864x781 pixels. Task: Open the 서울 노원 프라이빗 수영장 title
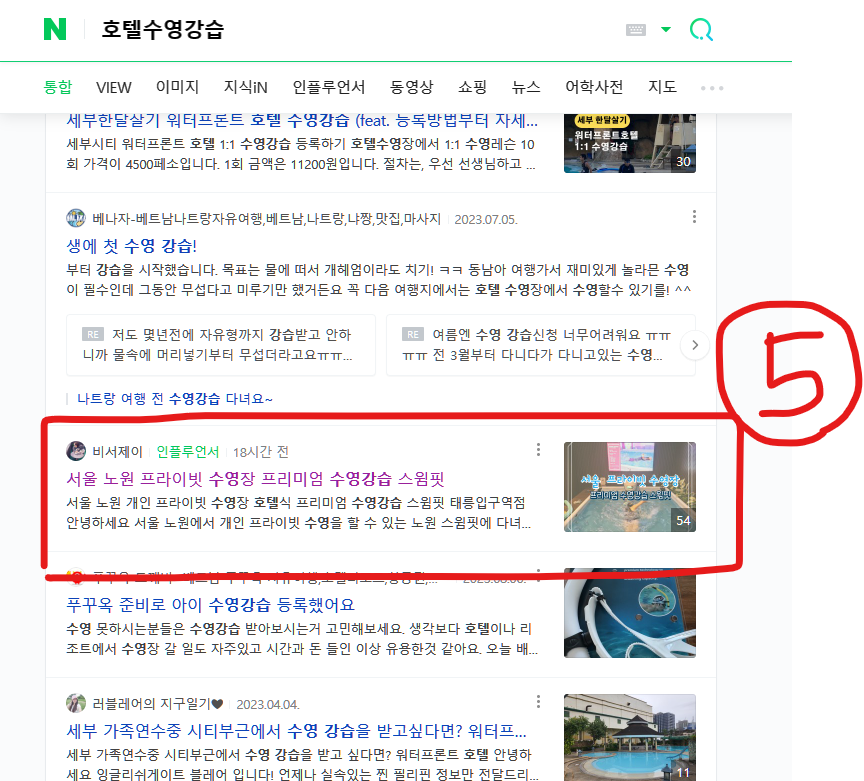(255, 478)
